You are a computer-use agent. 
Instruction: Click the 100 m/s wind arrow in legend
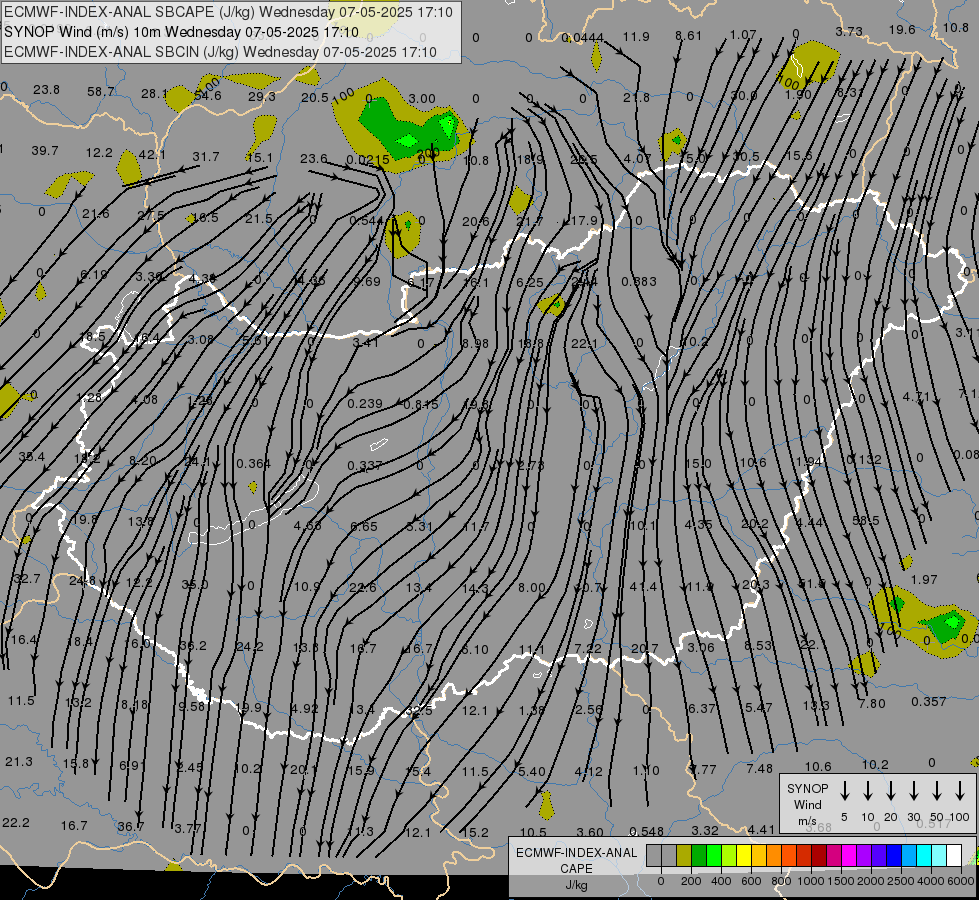coord(960,791)
